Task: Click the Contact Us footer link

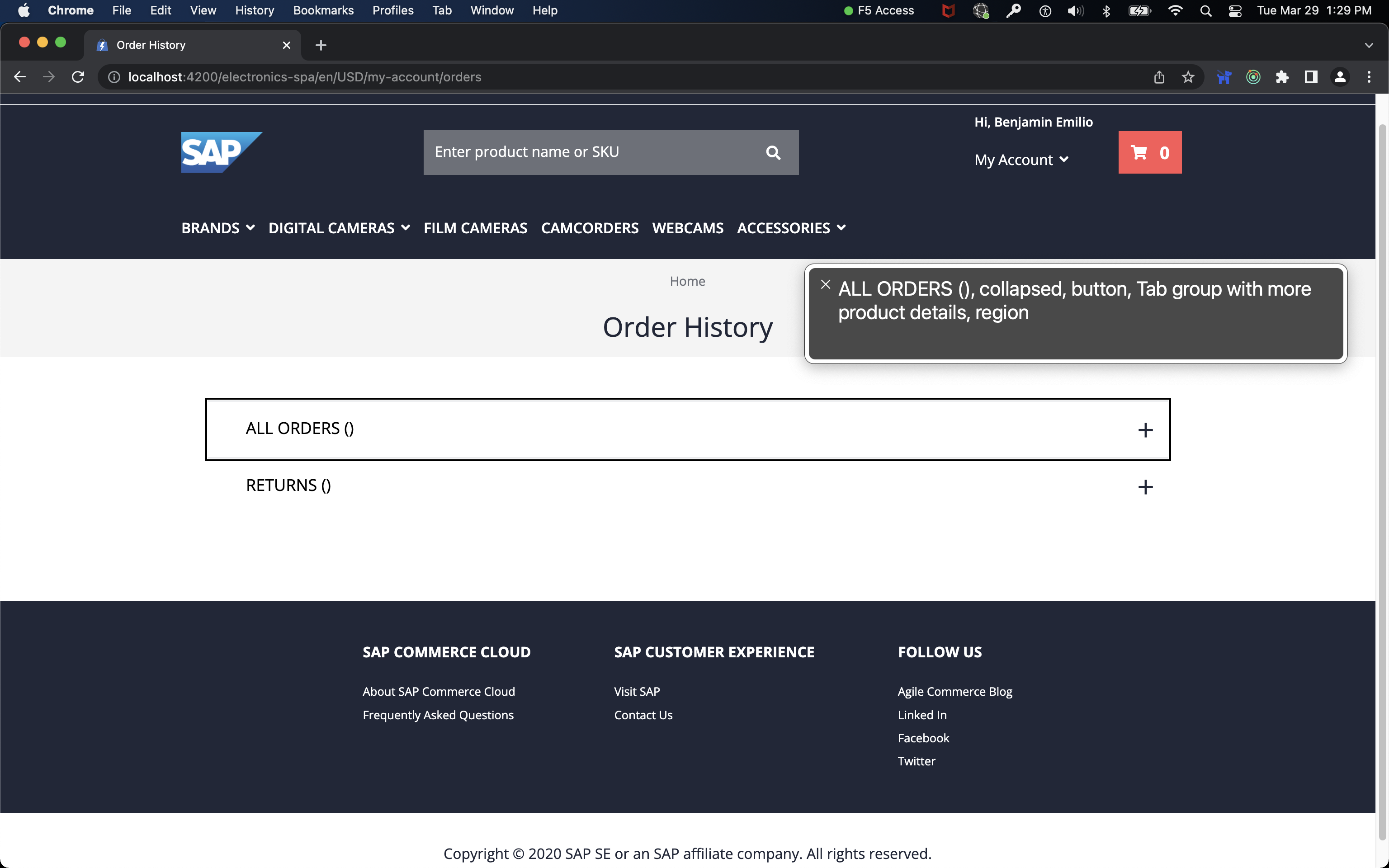Action: point(643,715)
